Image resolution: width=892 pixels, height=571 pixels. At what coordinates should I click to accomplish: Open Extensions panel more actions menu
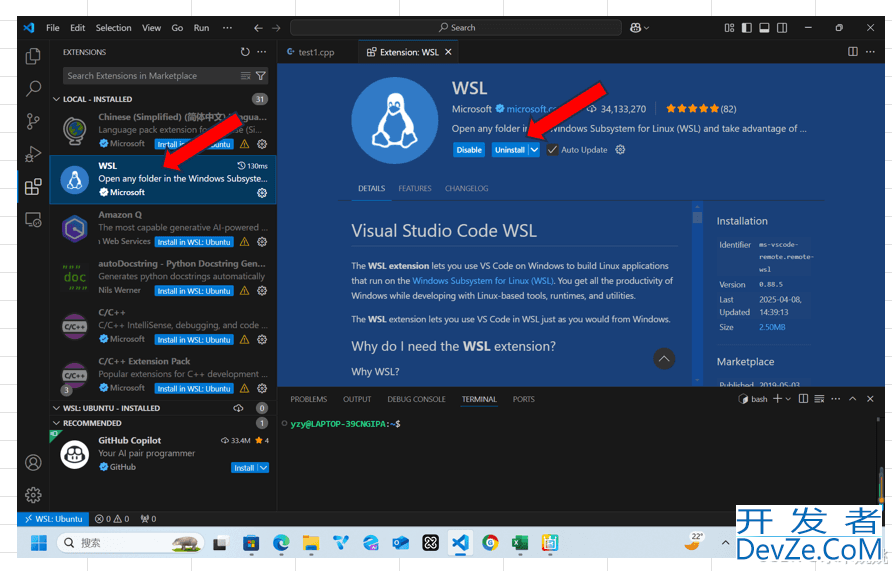pos(261,52)
